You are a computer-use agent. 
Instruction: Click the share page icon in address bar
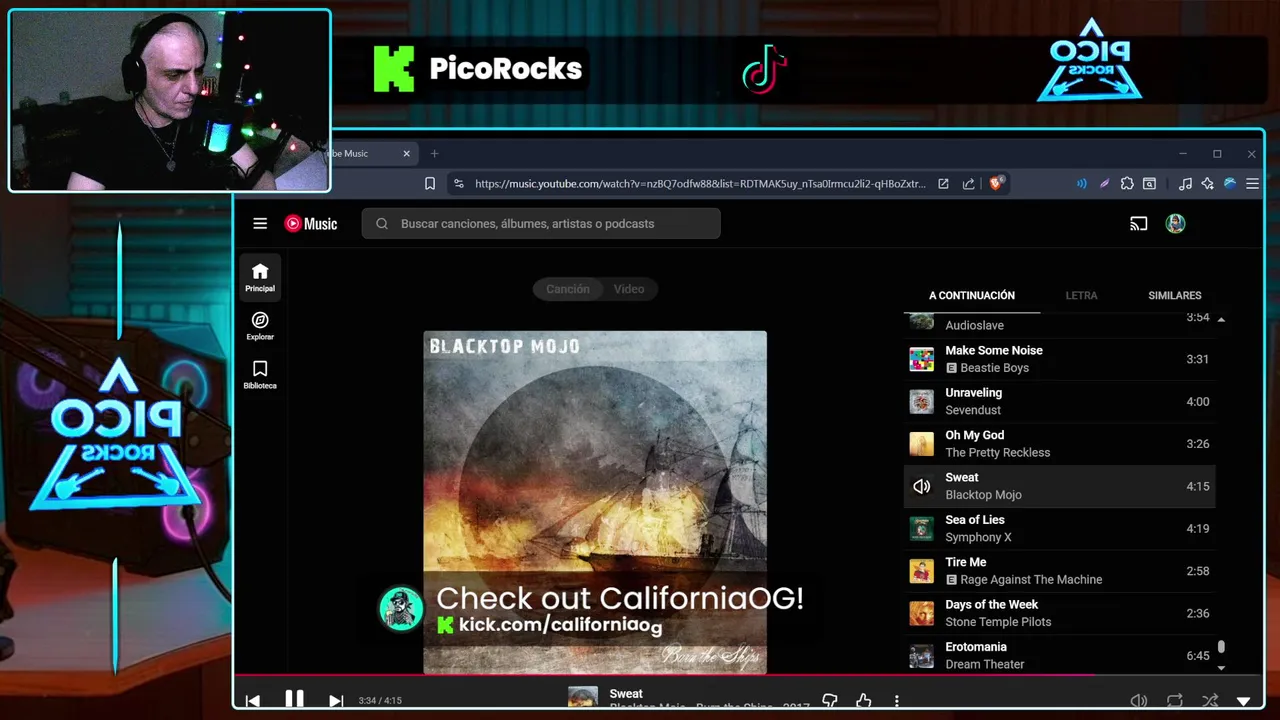(x=968, y=184)
